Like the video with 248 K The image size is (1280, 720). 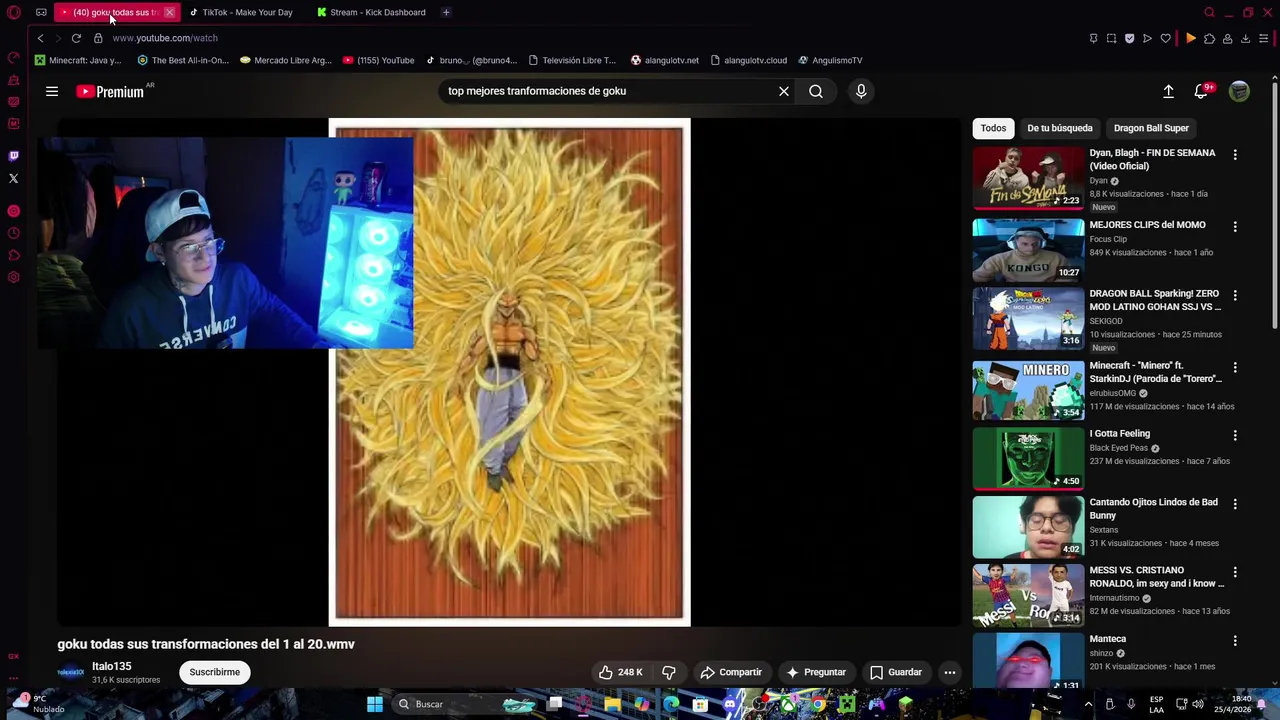(620, 672)
